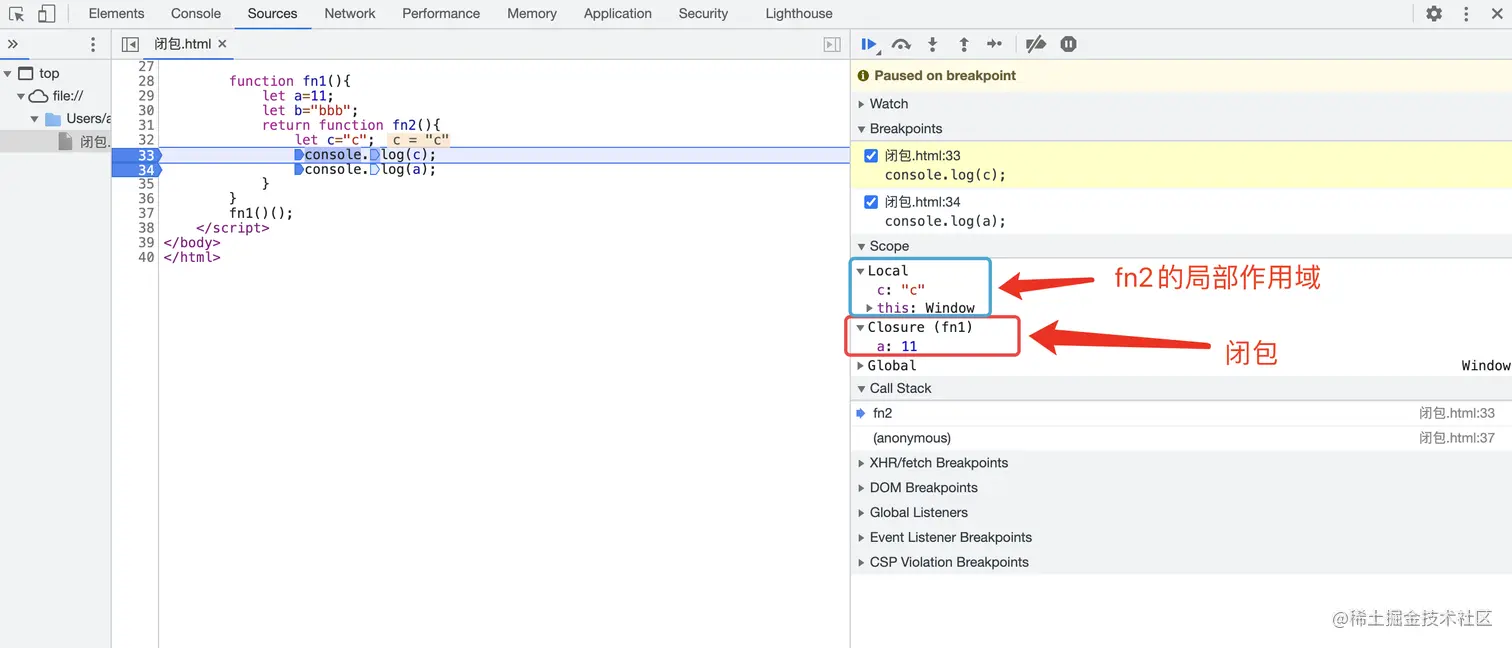Activate the inspect element picker icon
Viewport: 1512px width, 648px height.
coord(17,14)
